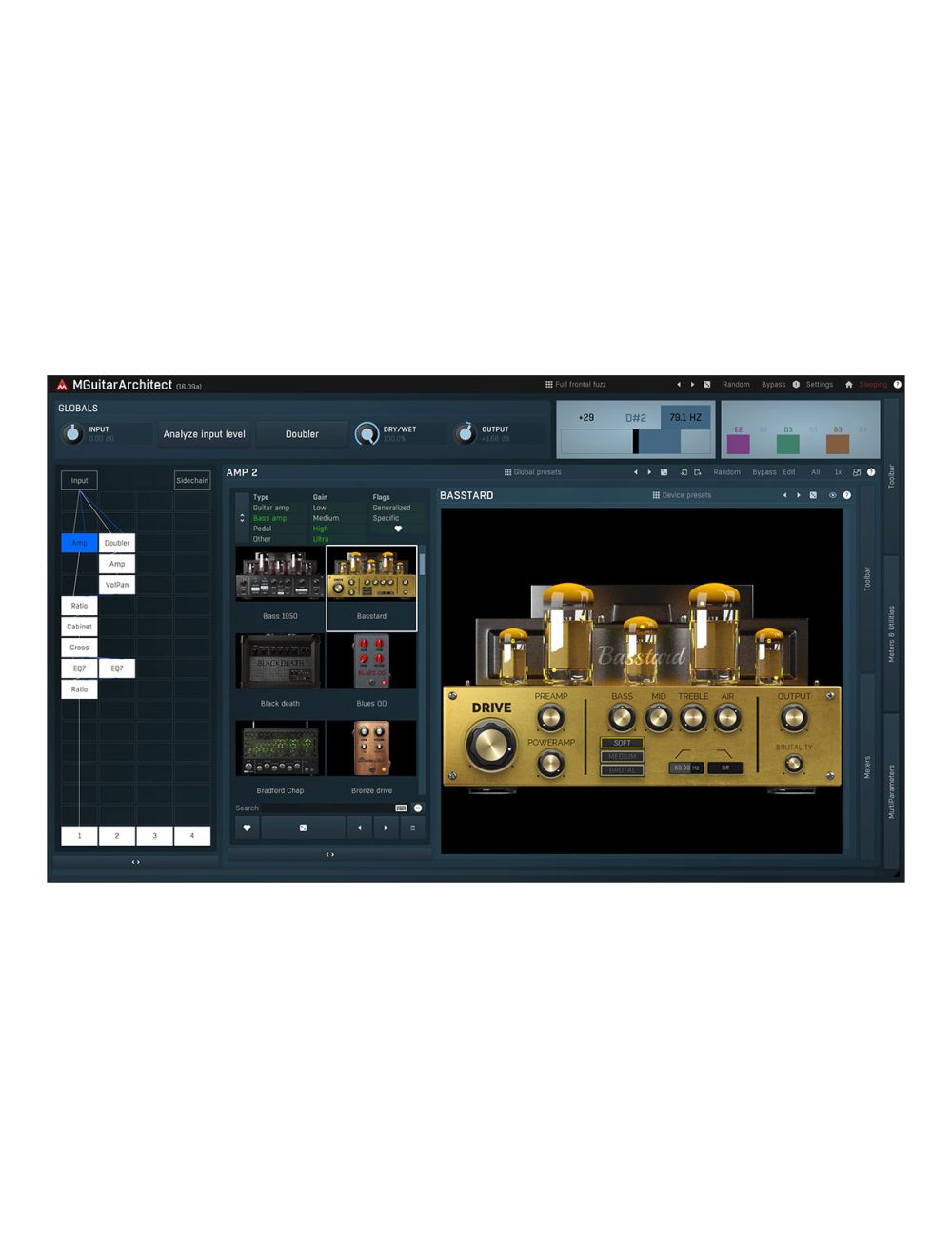Select the Input node in routing grid
The width and height of the screenshot is (952, 1257).
(x=79, y=481)
